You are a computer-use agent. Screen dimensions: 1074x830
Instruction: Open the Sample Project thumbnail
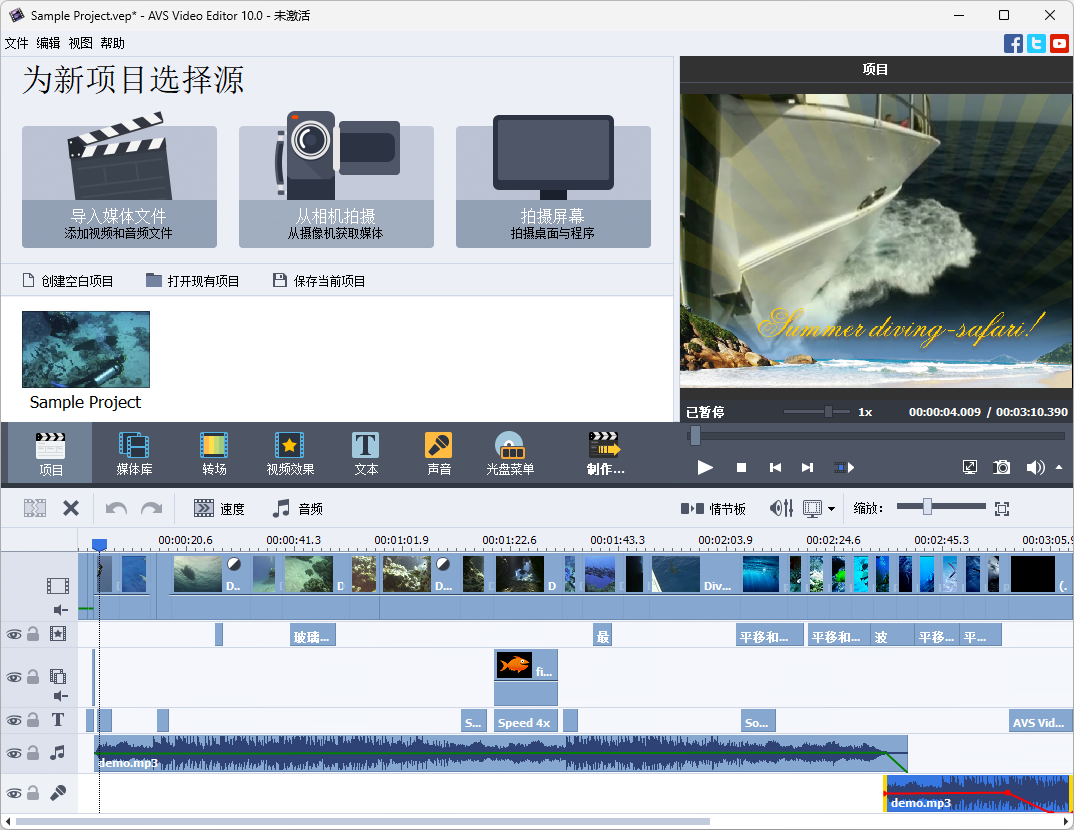(85, 349)
